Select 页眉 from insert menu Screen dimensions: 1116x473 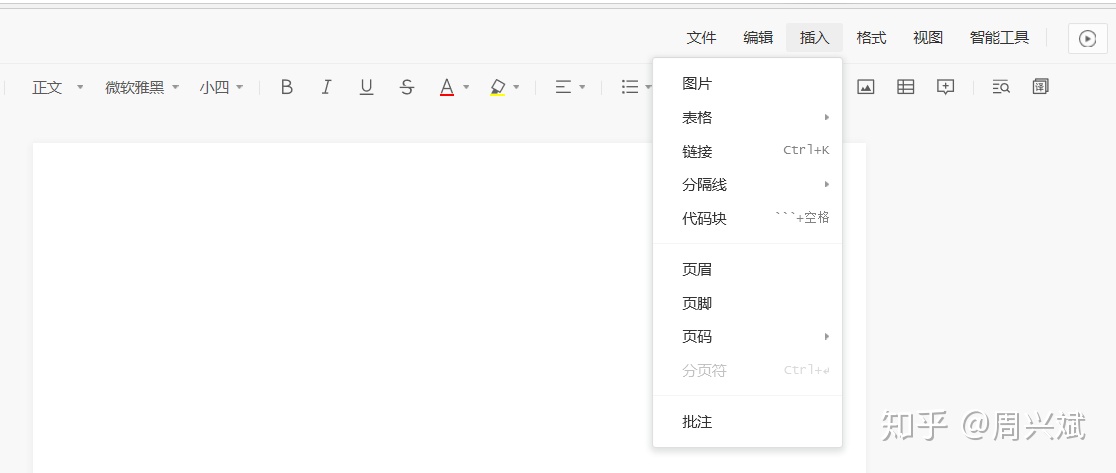[747, 270]
